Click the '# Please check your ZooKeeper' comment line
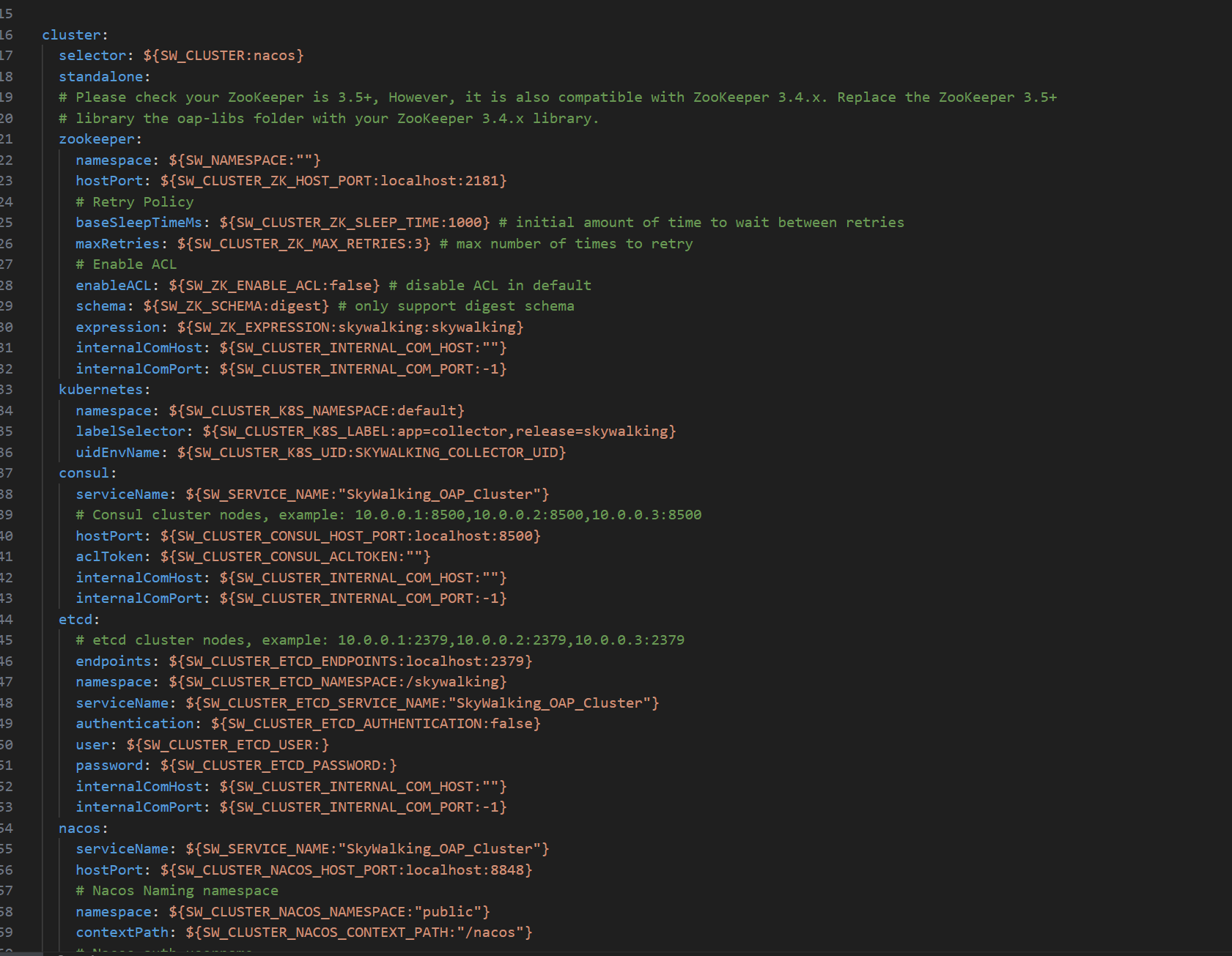Screen dimensions: 1232x956 558,97
